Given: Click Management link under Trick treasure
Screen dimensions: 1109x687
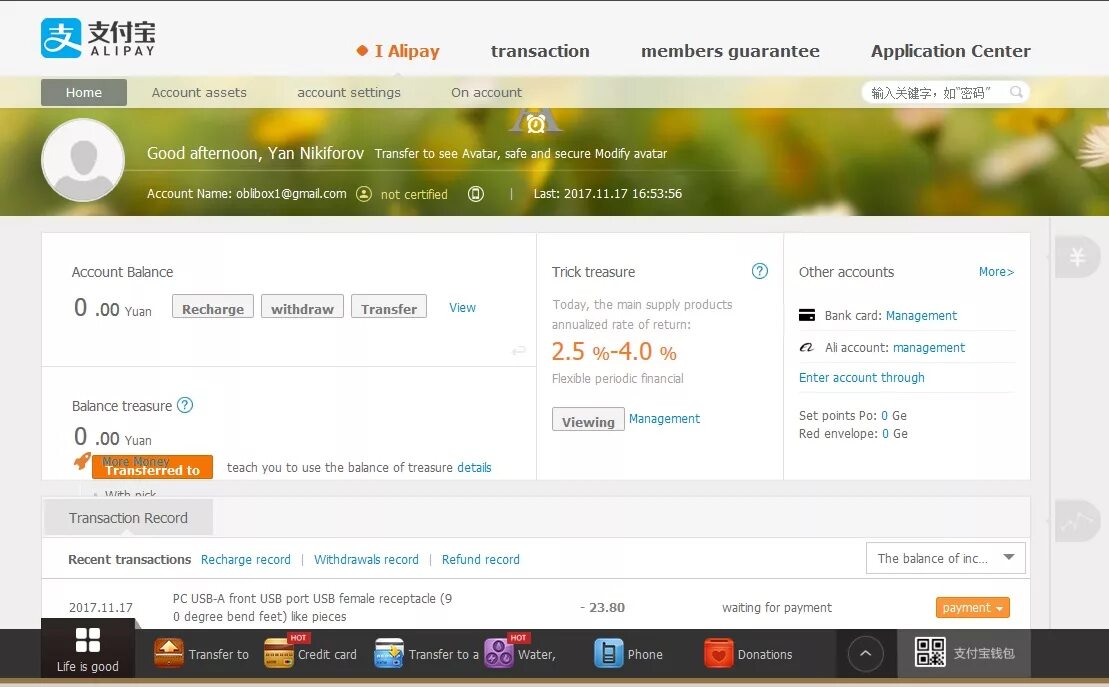Looking at the screenshot, I should point(664,419).
